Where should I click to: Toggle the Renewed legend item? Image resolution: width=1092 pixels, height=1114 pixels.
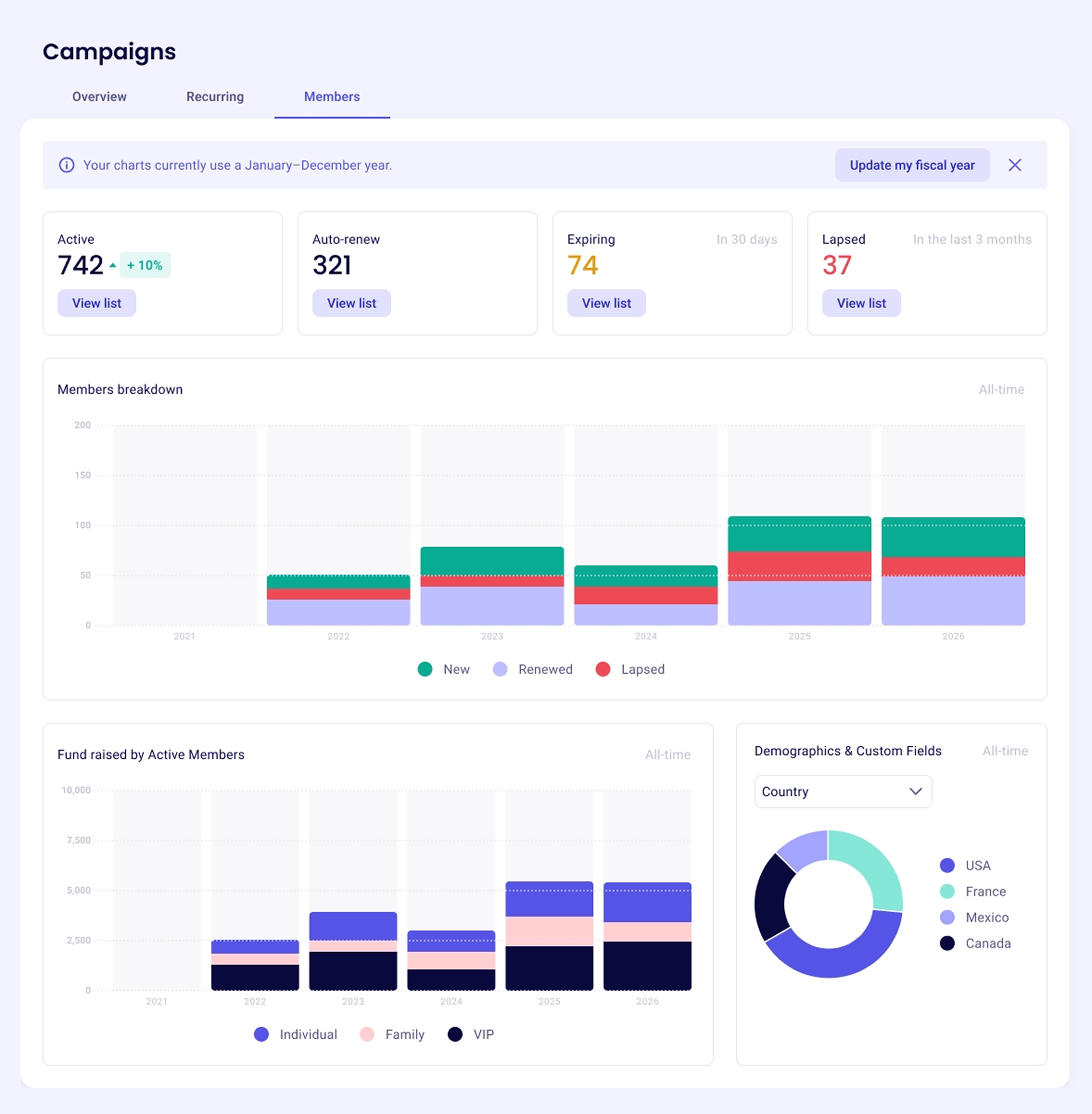(x=533, y=669)
